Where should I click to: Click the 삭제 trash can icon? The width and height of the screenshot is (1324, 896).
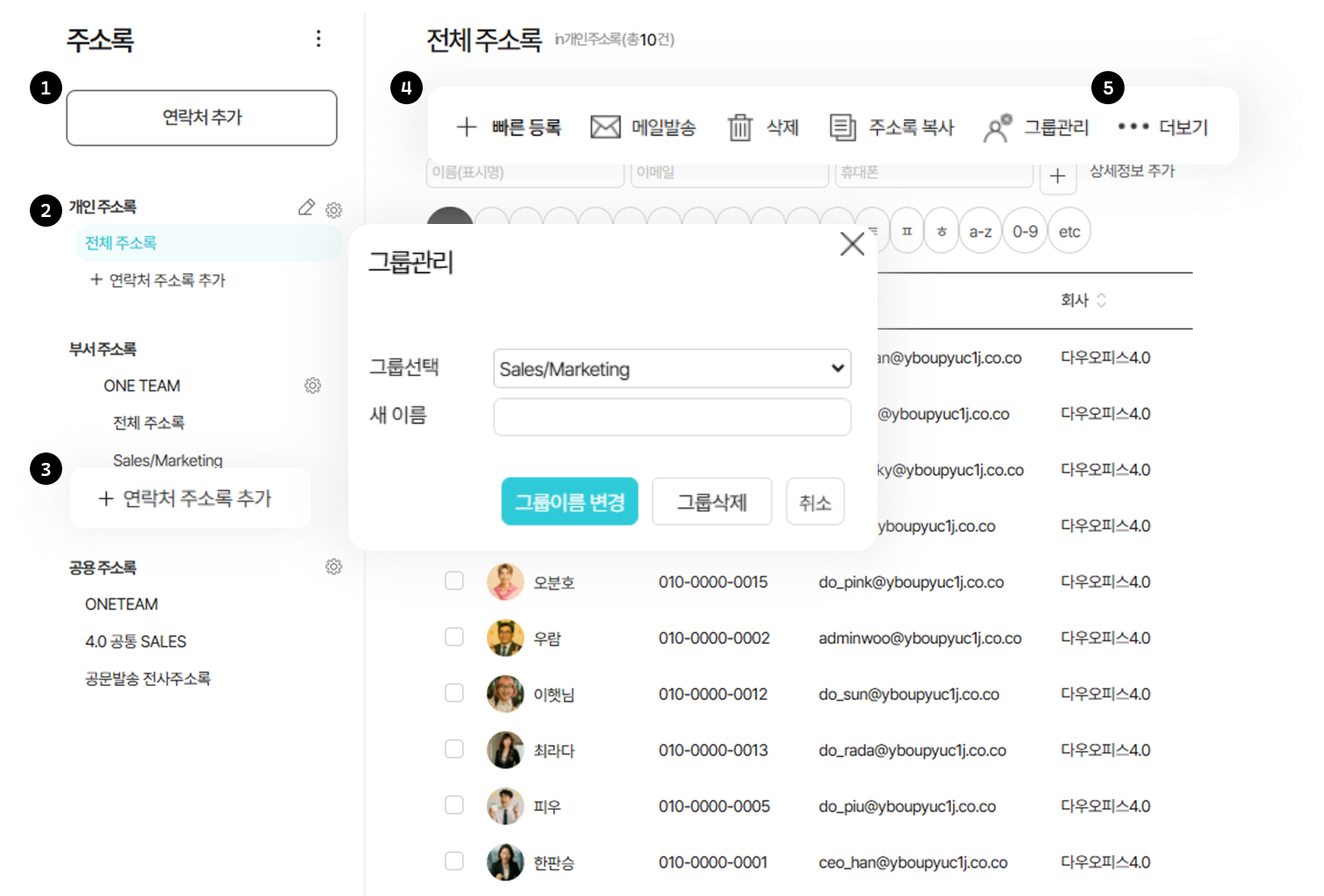pyautogui.click(x=740, y=128)
